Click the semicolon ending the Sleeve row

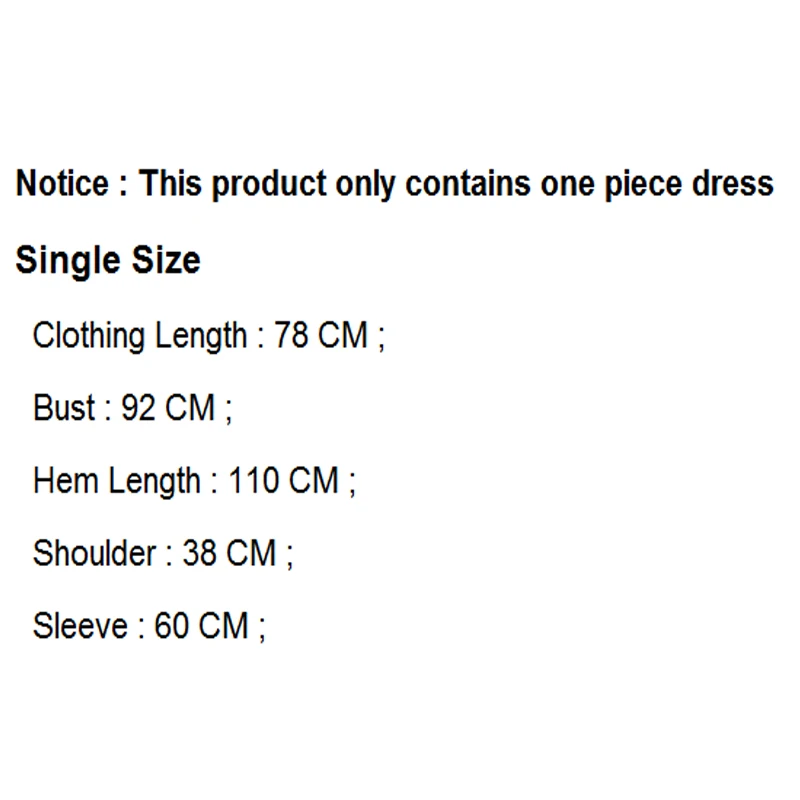tap(262, 630)
